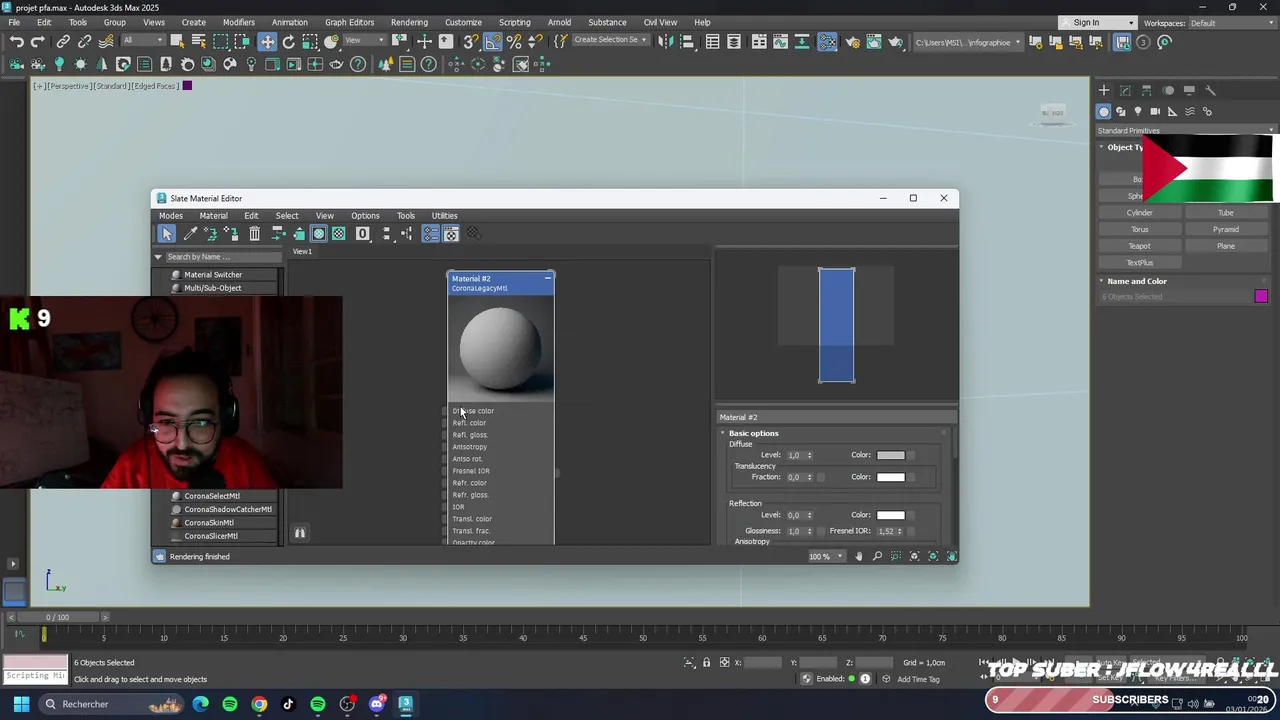1280x720 pixels.
Task: Click the Sign In button
Action: [x=1098, y=23]
